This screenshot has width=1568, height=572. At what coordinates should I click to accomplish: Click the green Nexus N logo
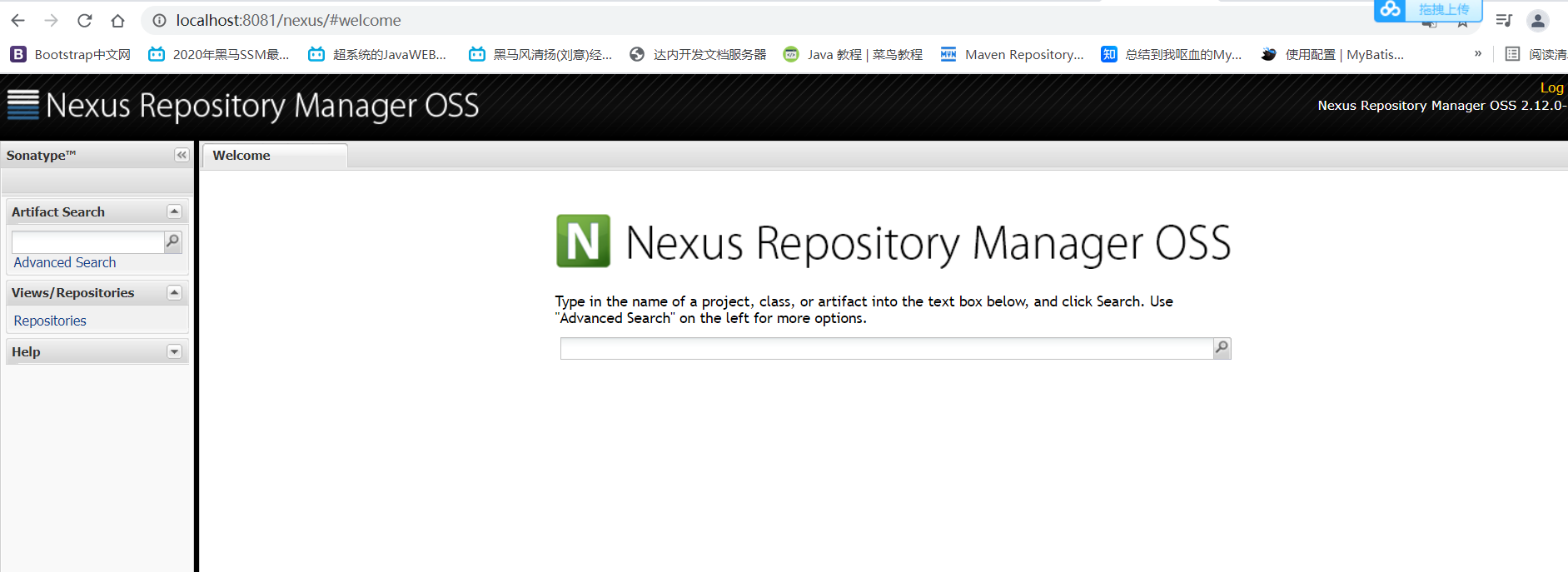click(x=583, y=241)
